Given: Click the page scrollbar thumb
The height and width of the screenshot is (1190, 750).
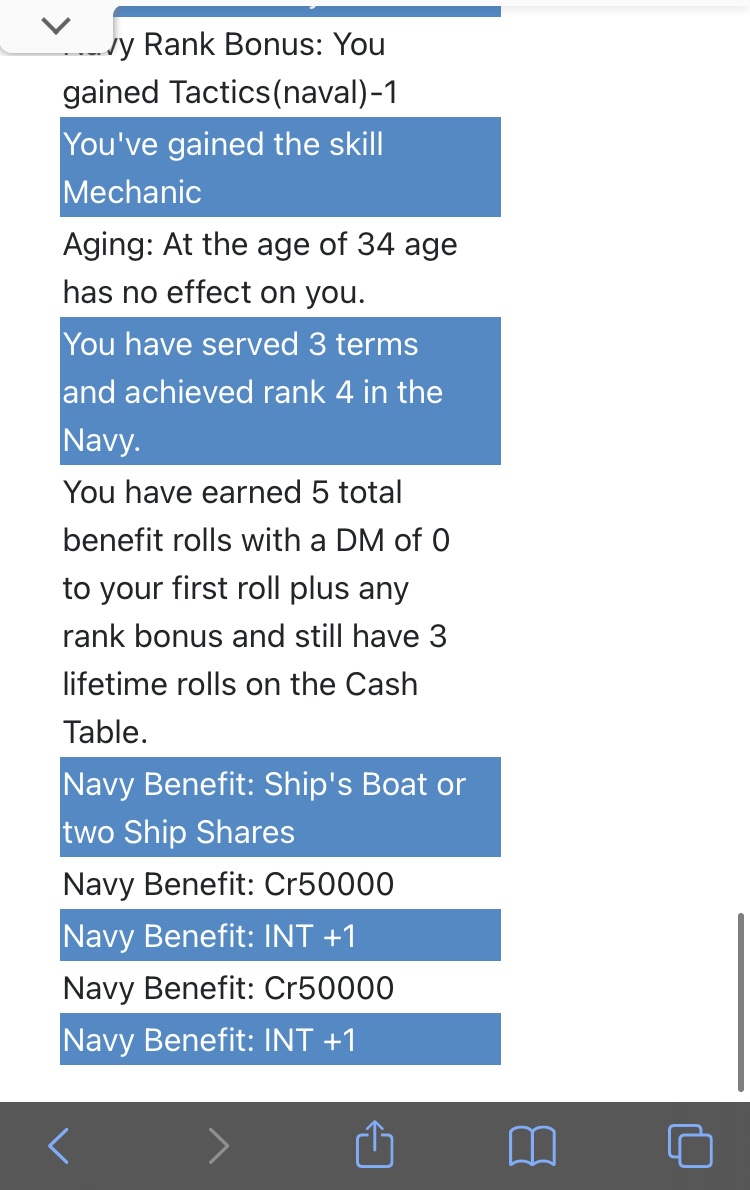Looking at the screenshot, I should click(x=740, y=1003).
